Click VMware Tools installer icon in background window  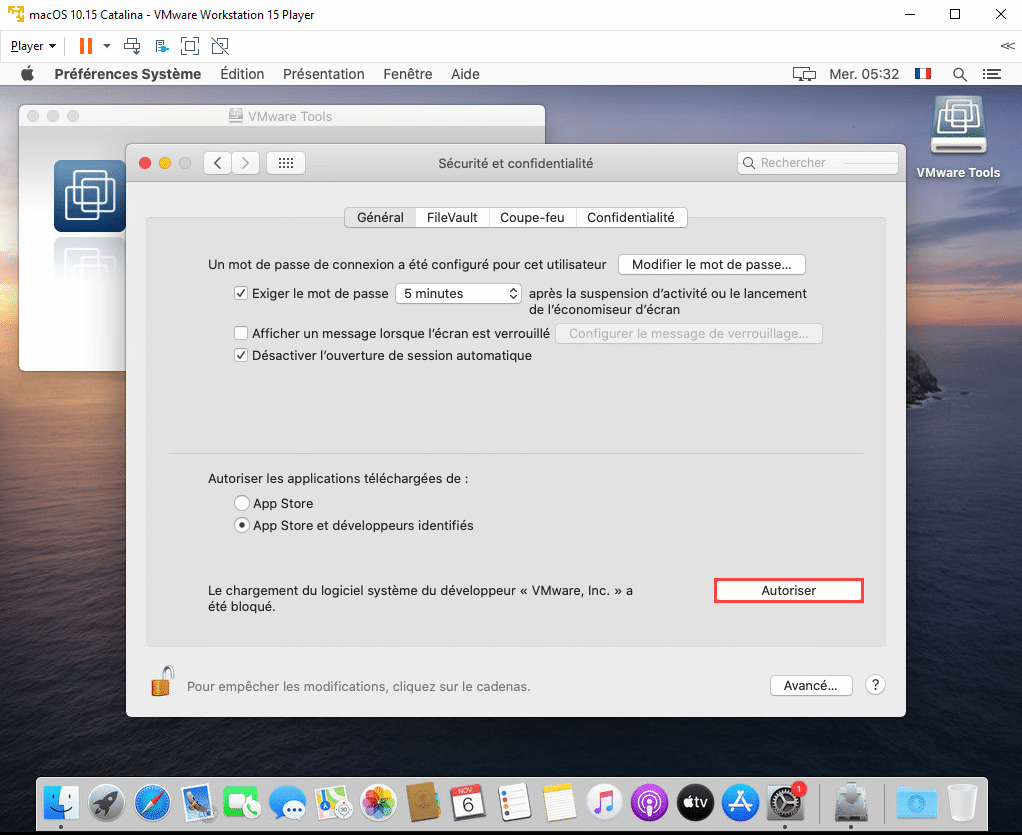[89, 196]
